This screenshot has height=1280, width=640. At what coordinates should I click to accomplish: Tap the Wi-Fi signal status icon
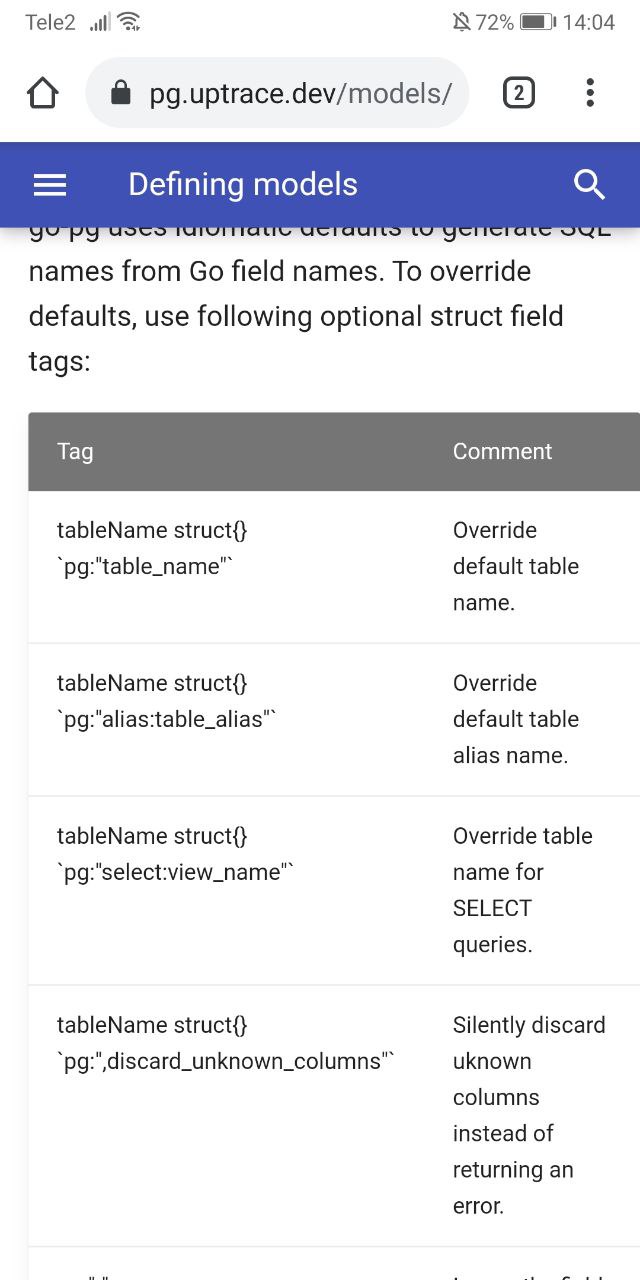129,22
